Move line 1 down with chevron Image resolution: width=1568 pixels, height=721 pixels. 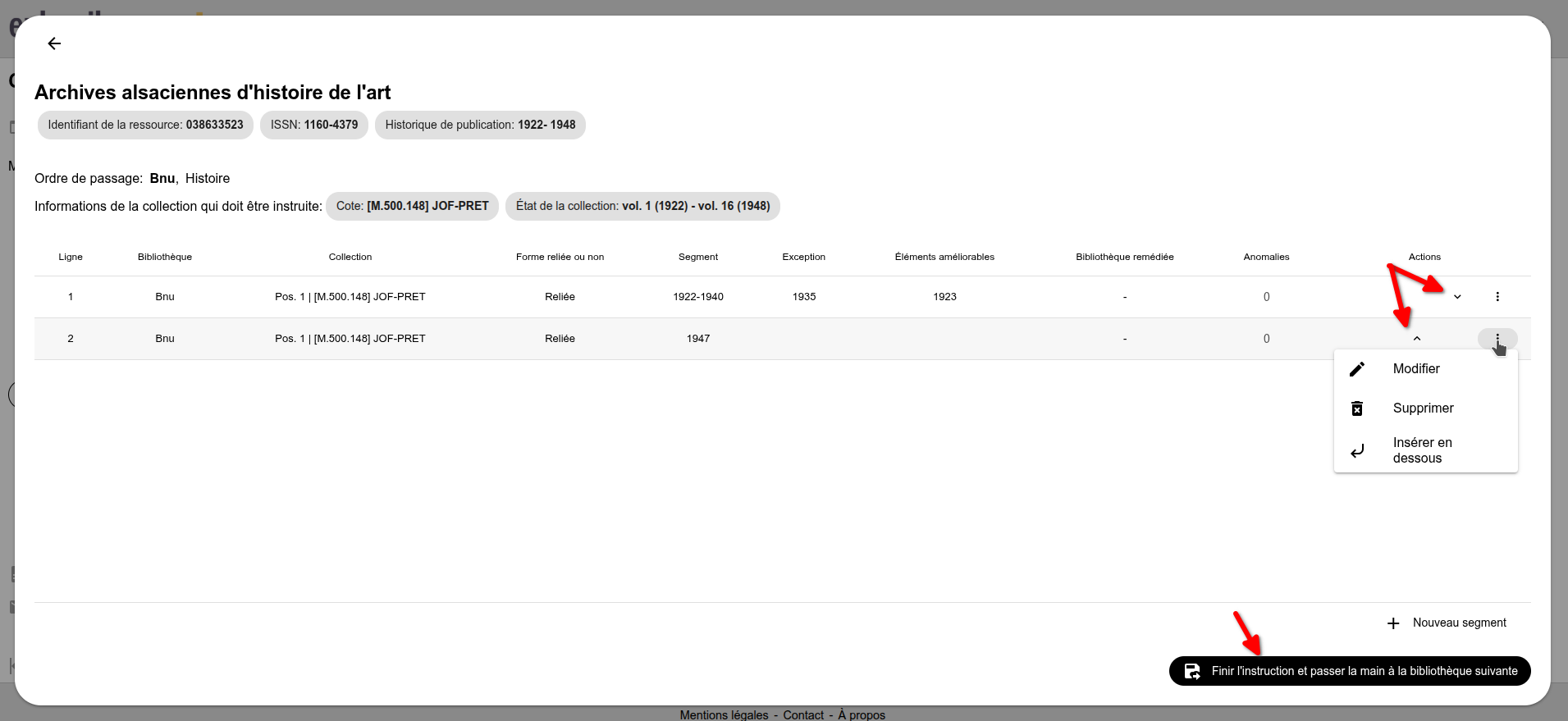tap(1457, 297)
